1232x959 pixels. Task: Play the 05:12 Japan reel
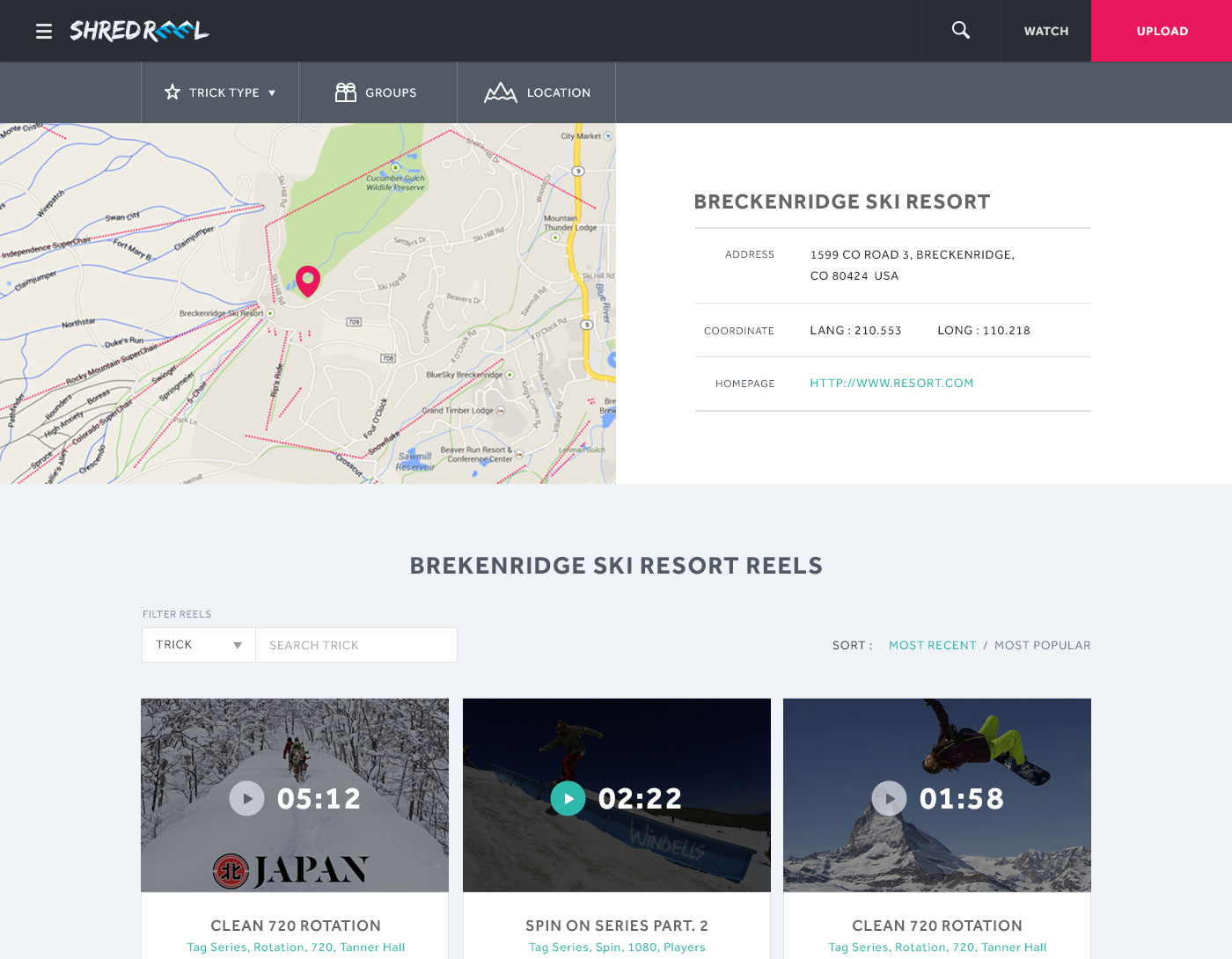[x=247, y=799]
